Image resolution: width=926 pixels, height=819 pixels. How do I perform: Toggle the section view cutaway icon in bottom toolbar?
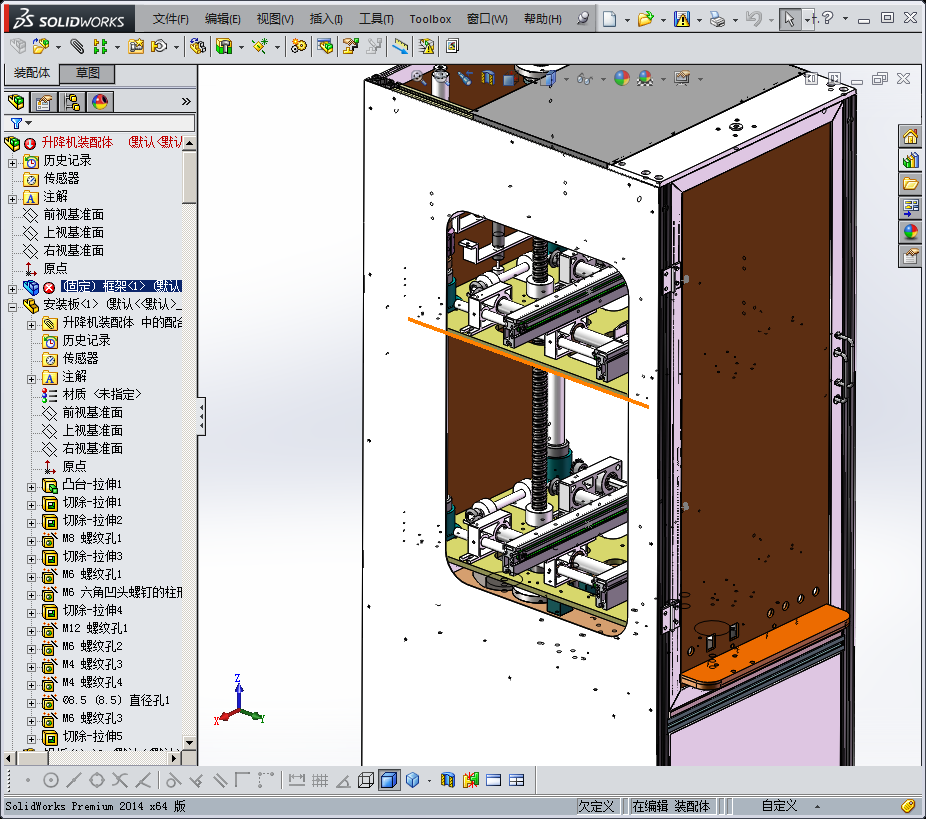(448, 780)
